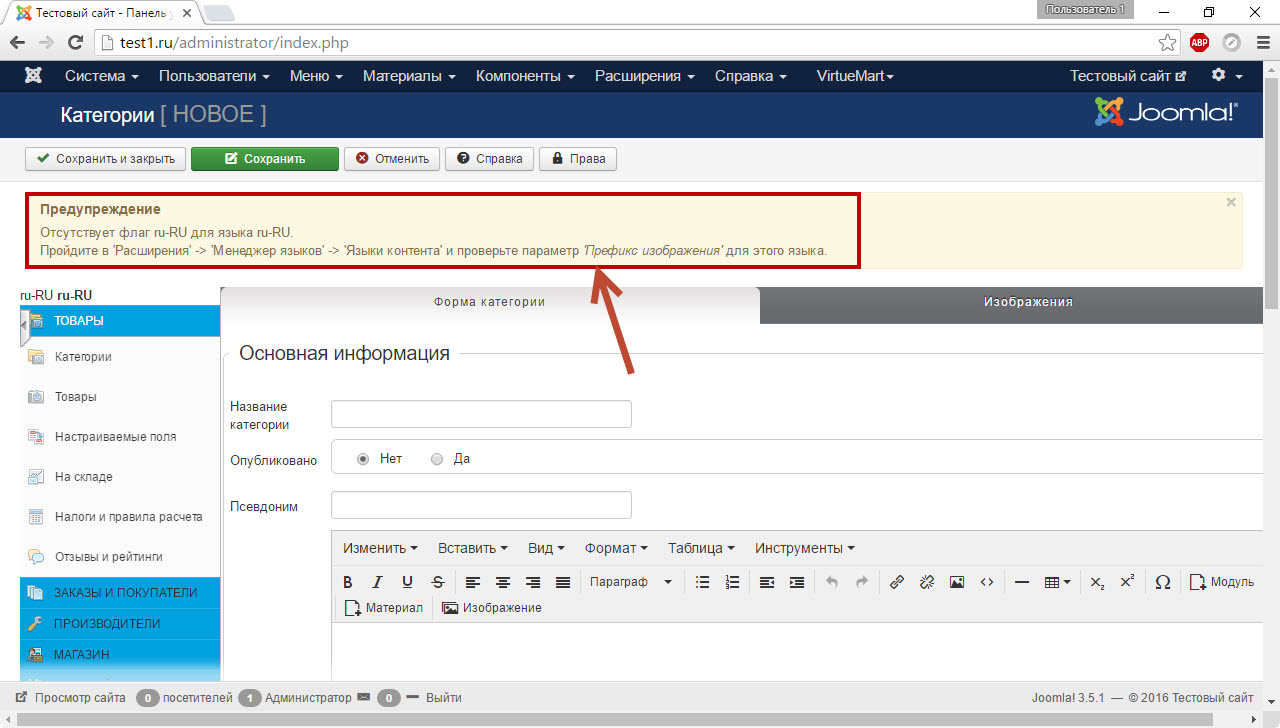Image resolution: width=1280 pixels, height=728 pixels.
Task: Select the underline icon
Action: pyautogui.click(x=408, y=581)
